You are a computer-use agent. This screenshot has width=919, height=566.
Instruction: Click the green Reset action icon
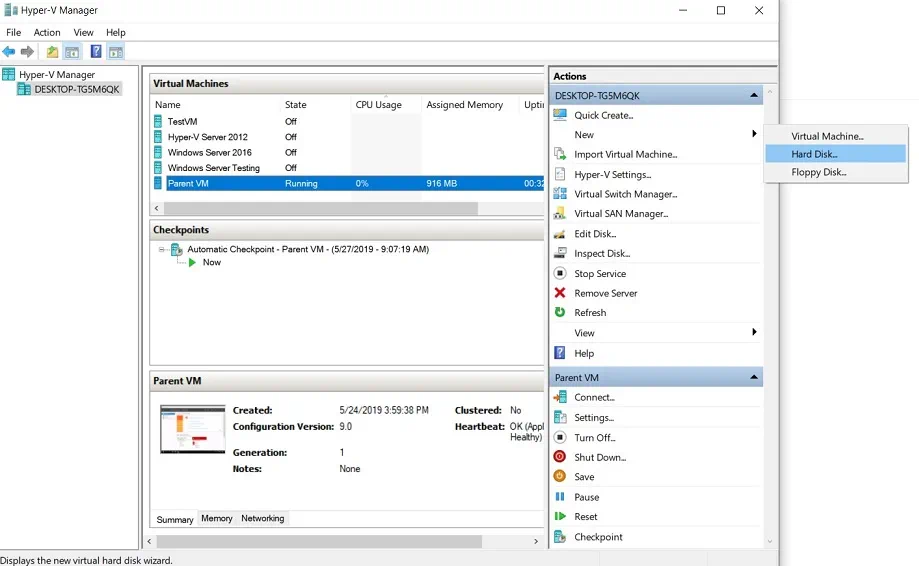560,517
